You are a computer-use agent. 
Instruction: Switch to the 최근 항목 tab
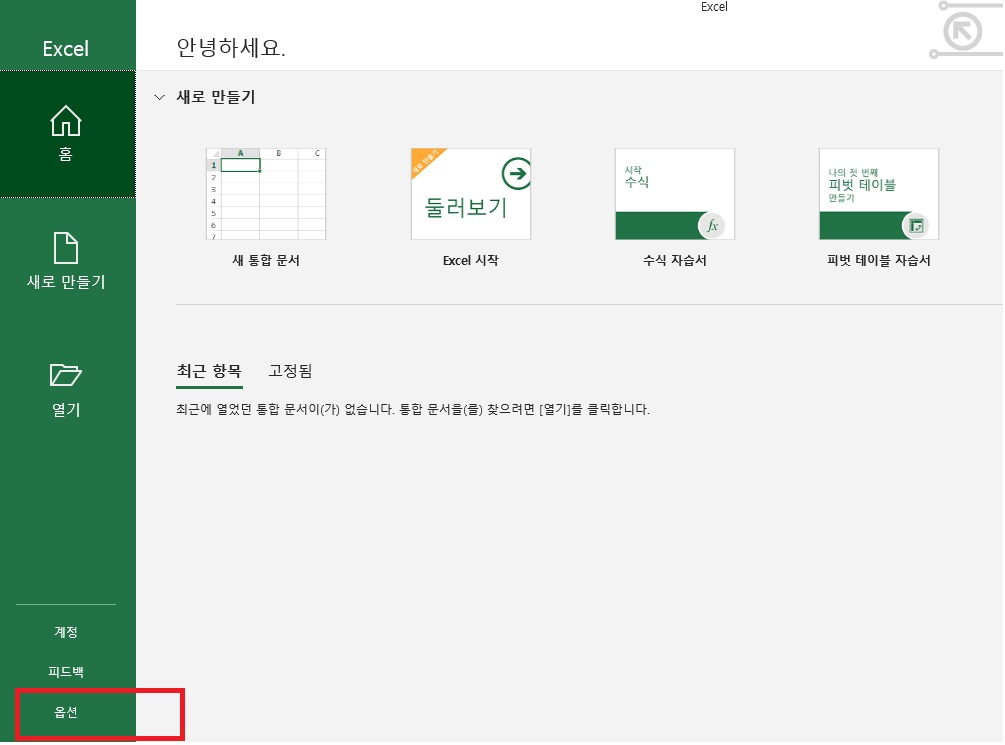click(209, 371)
